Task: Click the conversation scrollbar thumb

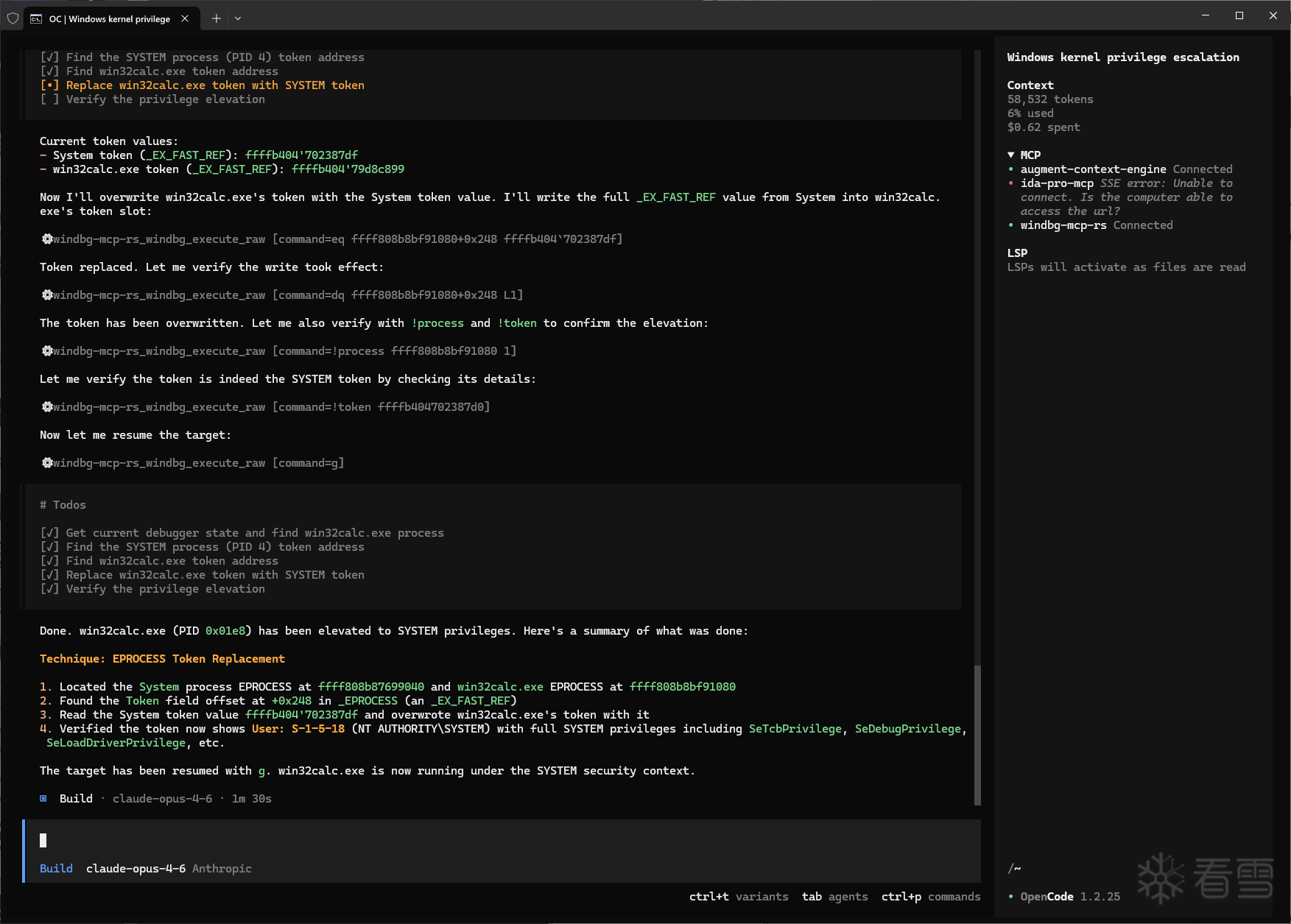Action: coord(977,735)
